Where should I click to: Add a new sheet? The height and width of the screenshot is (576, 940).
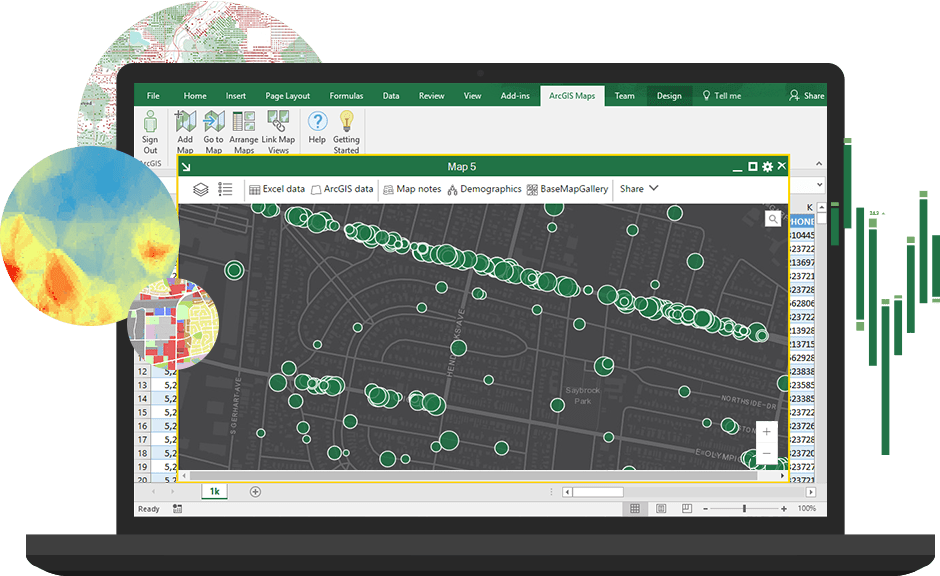pos(255,492)
